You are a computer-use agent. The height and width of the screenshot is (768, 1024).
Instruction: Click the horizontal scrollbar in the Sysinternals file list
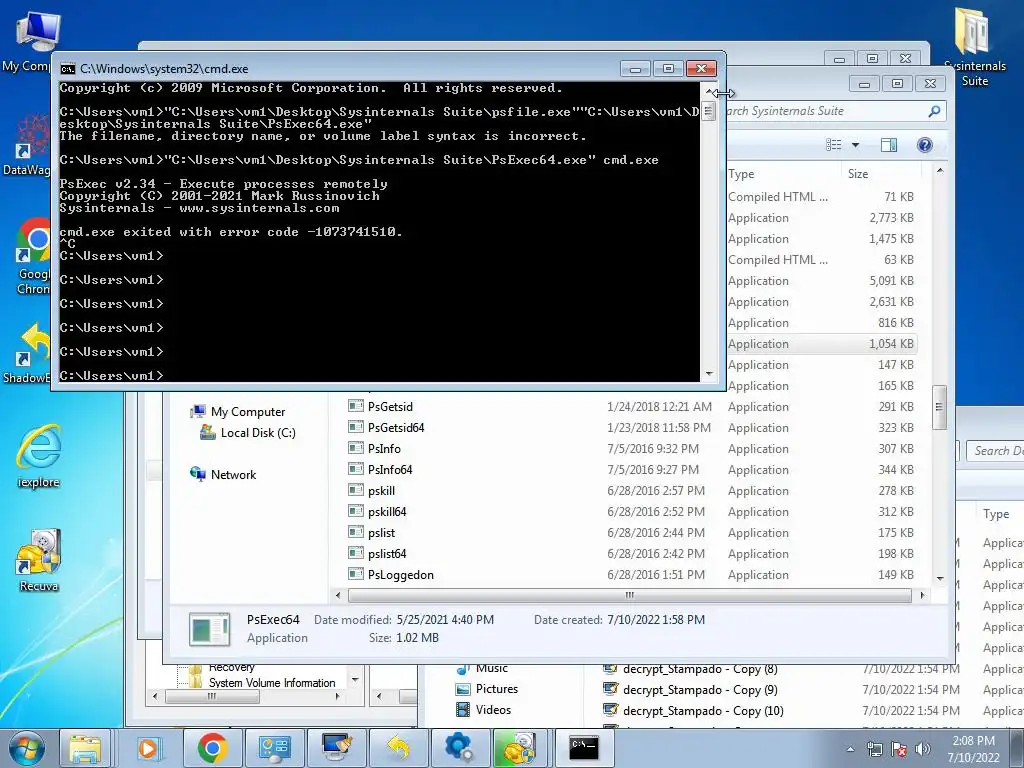[630, 595]
